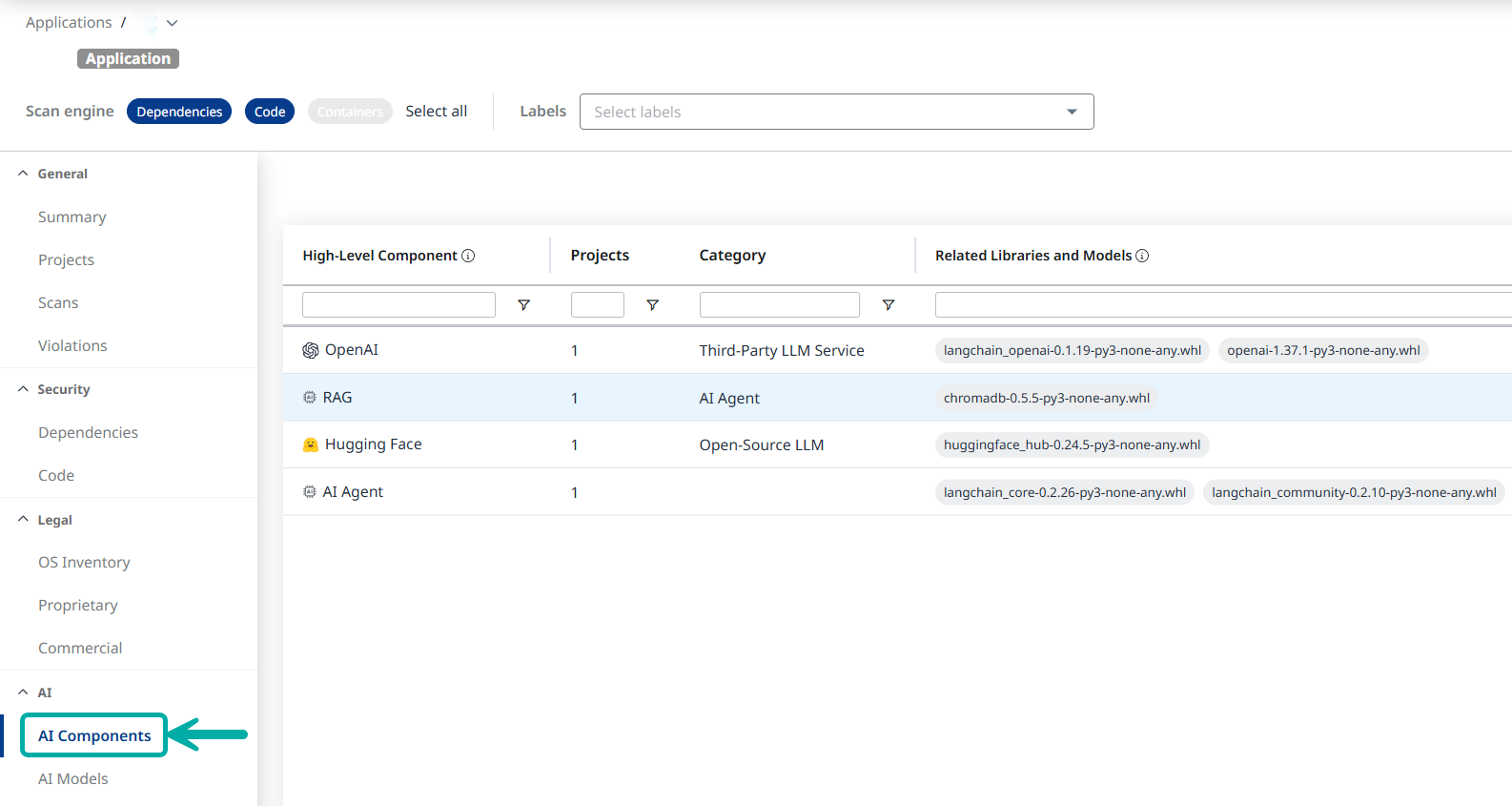The width and height of the screenshot is (1512, 806).
Task: Toggle the Code scan engine
Action: coord(270,112)
